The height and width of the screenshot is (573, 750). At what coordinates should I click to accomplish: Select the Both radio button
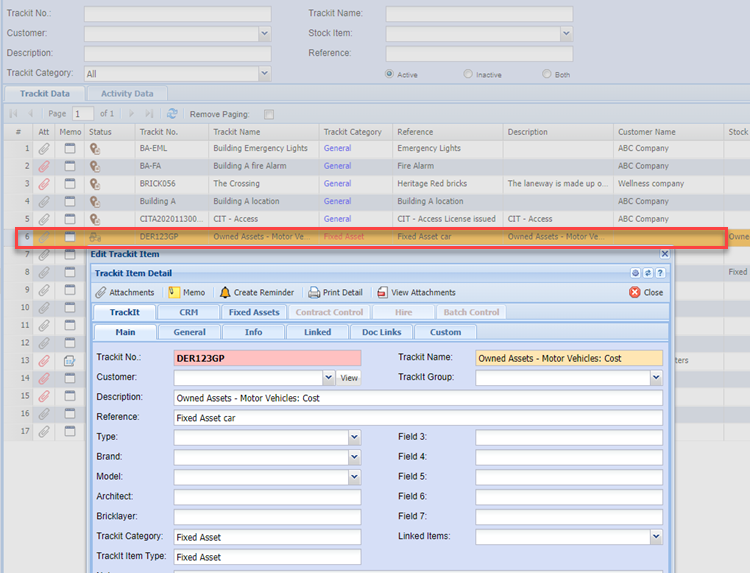(546, 74)
